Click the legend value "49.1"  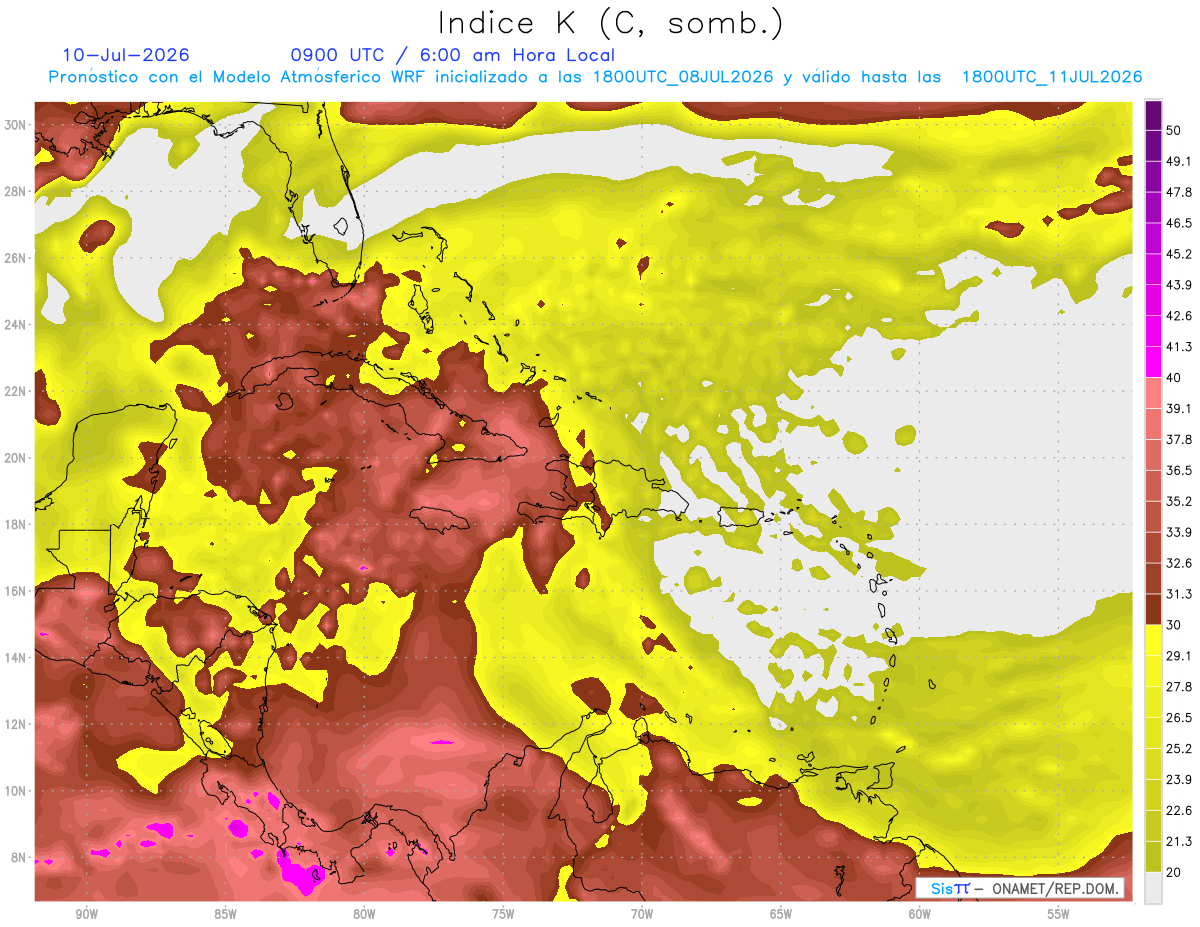(1179, 161)
